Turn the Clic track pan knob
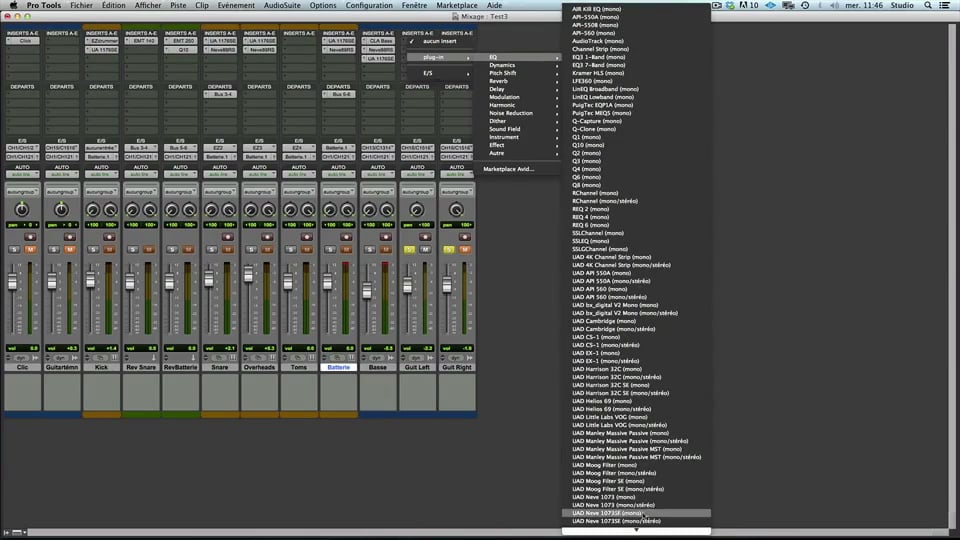 (x=22, y=209)
